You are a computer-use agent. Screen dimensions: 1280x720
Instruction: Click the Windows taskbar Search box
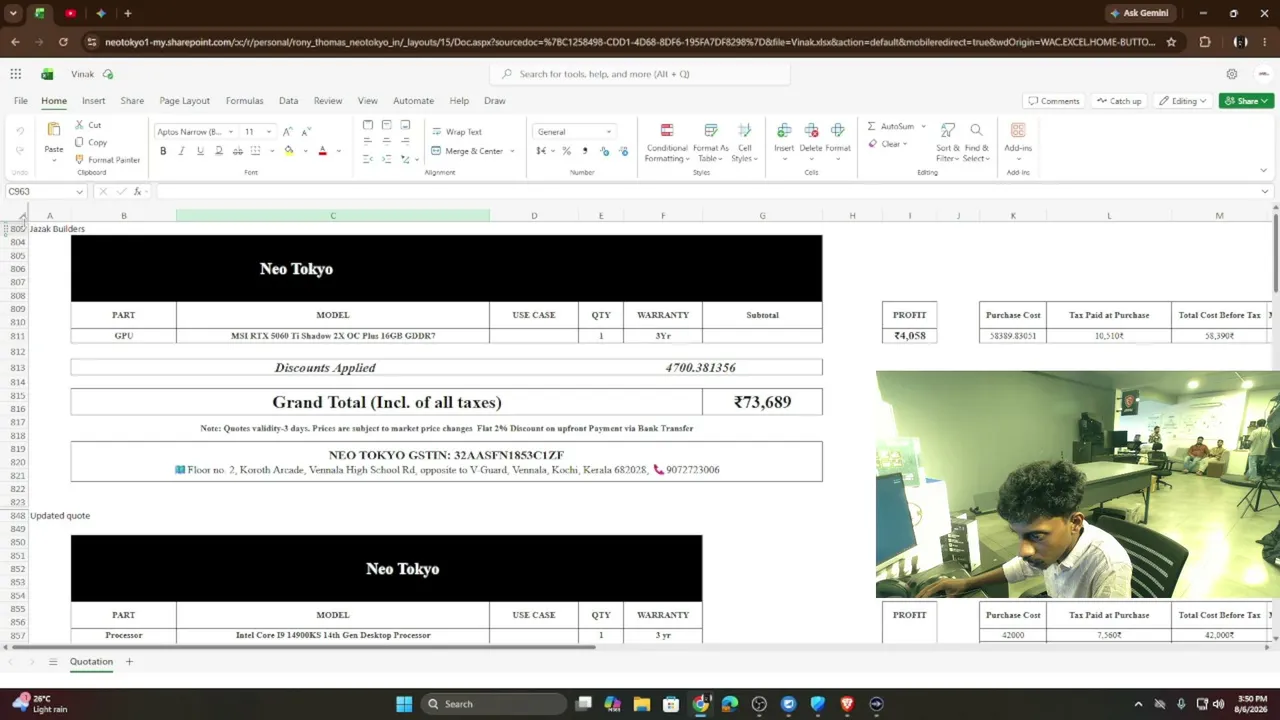tap(493, 704)
